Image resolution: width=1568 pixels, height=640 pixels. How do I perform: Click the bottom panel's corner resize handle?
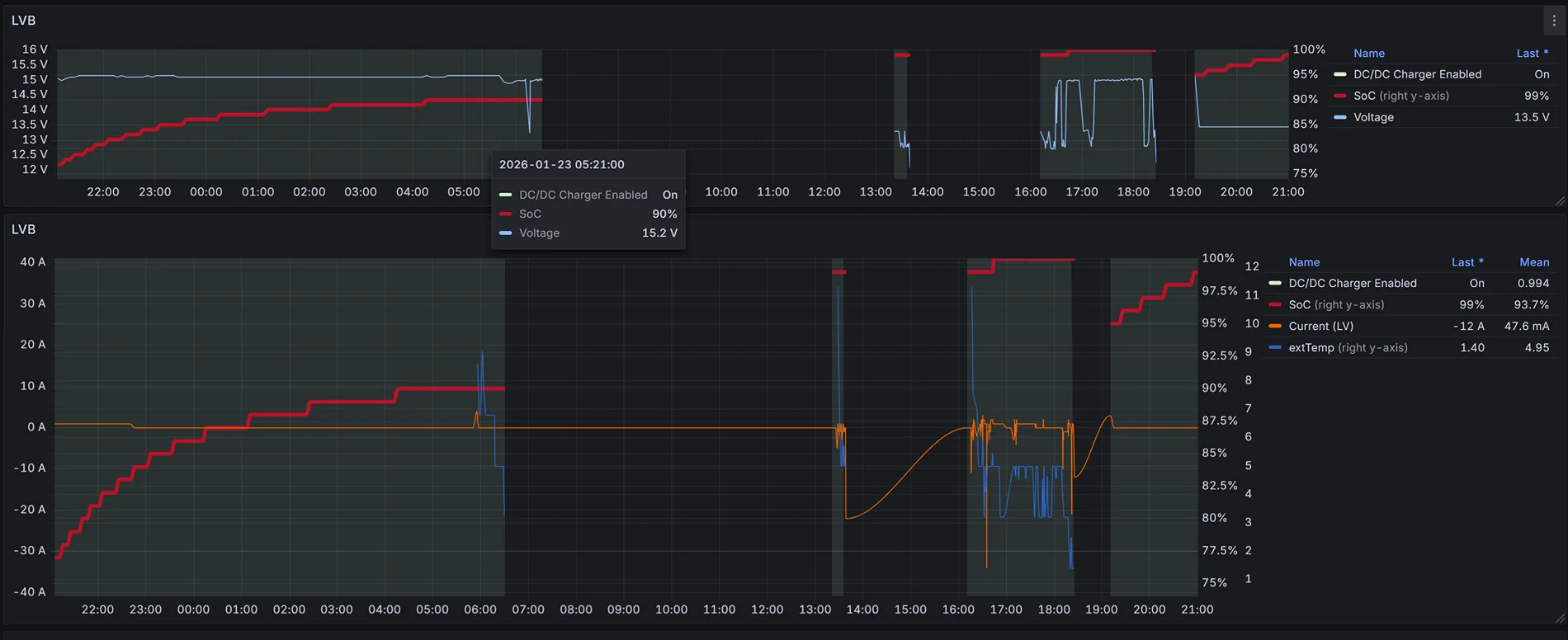tap(1559, 619)
